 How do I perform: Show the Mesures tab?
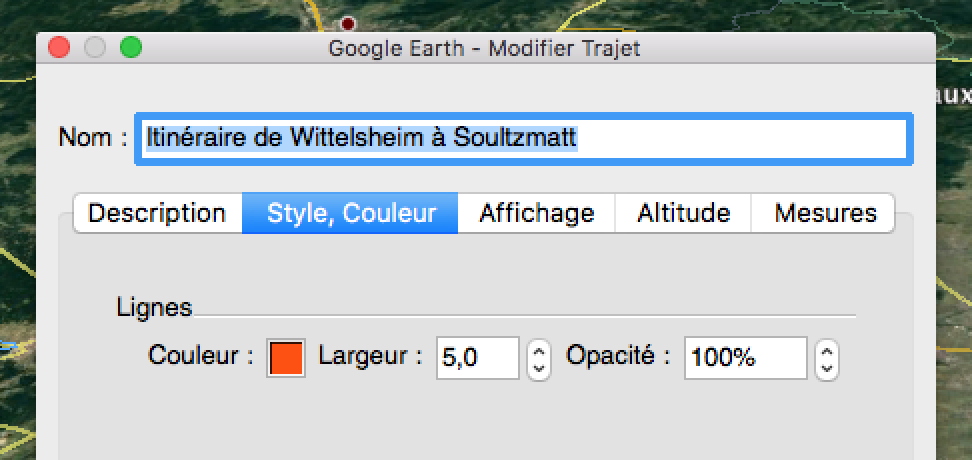click(824, 213)
